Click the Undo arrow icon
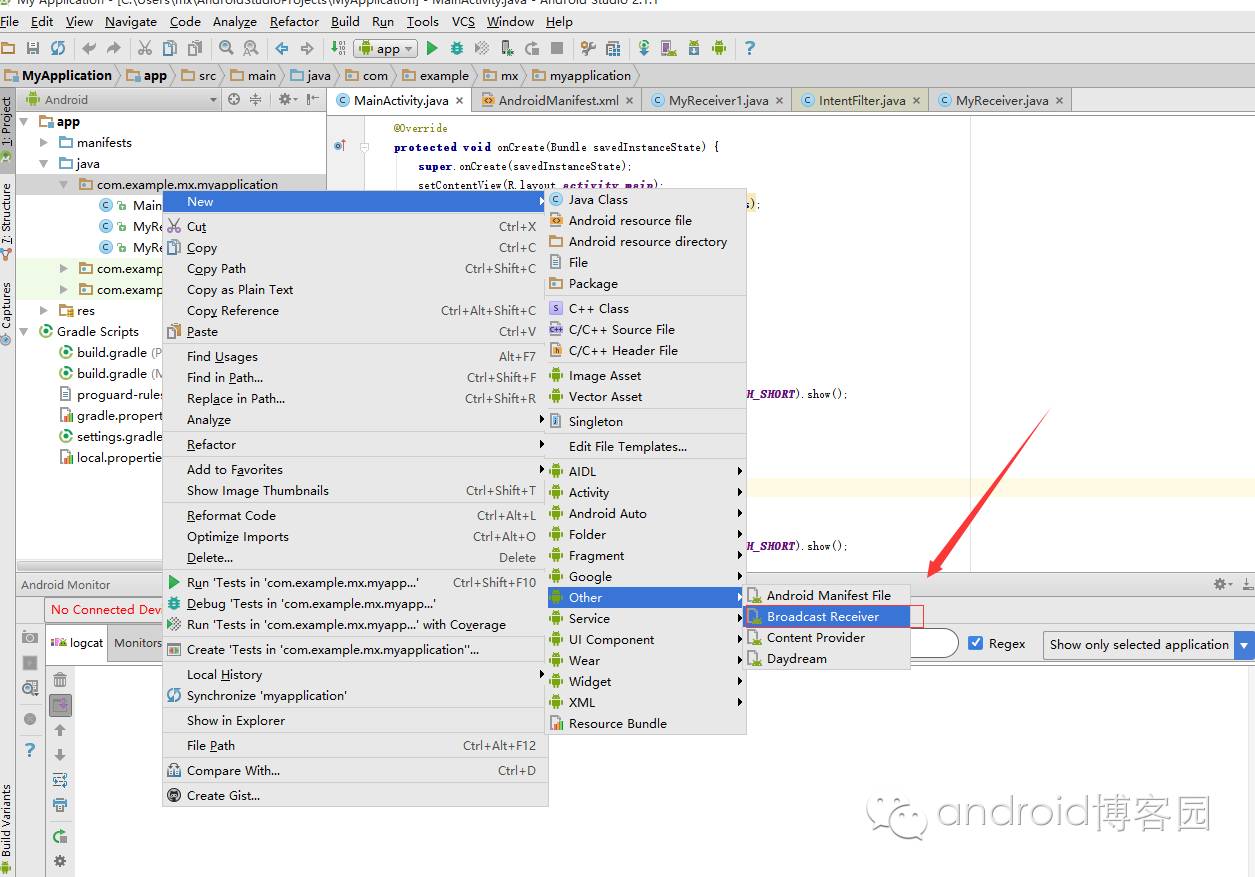The height and width of the screenshot is (877, 1255). coord(90,48)
